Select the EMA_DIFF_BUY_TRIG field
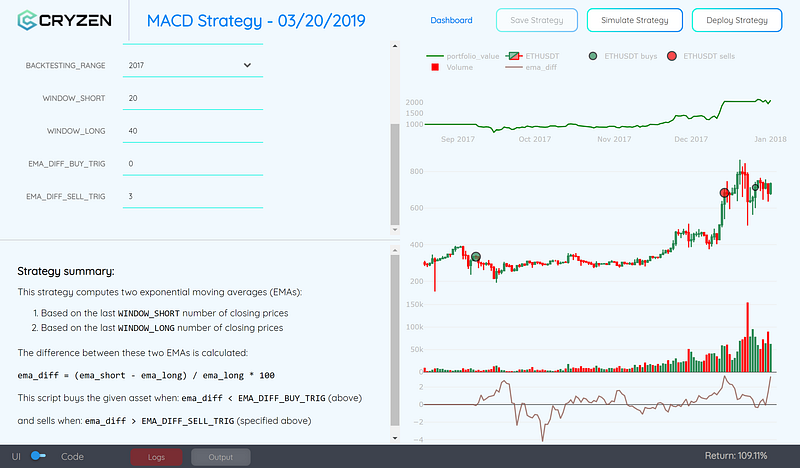 [x=193, y=163]
